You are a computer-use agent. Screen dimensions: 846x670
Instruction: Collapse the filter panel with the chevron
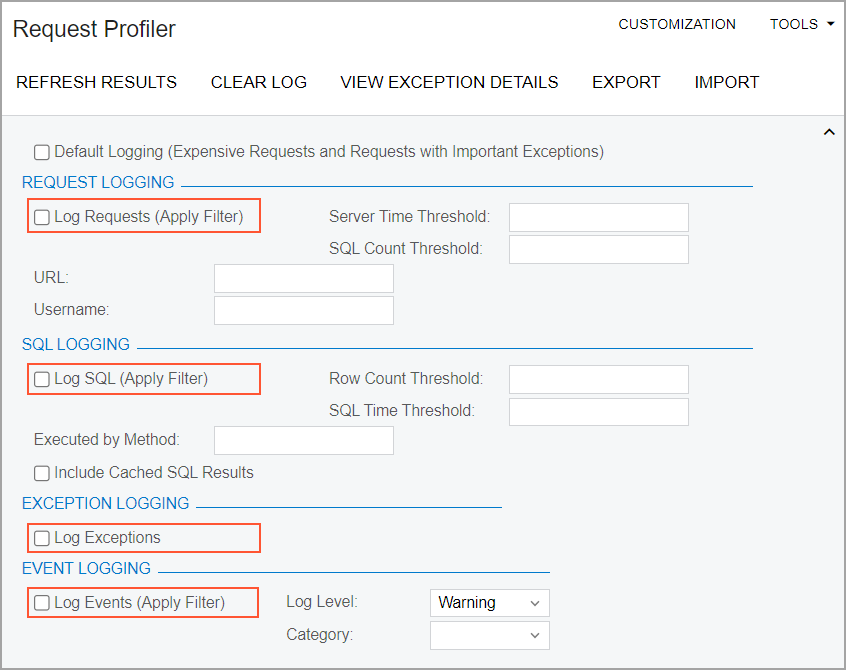click(829, 132)
